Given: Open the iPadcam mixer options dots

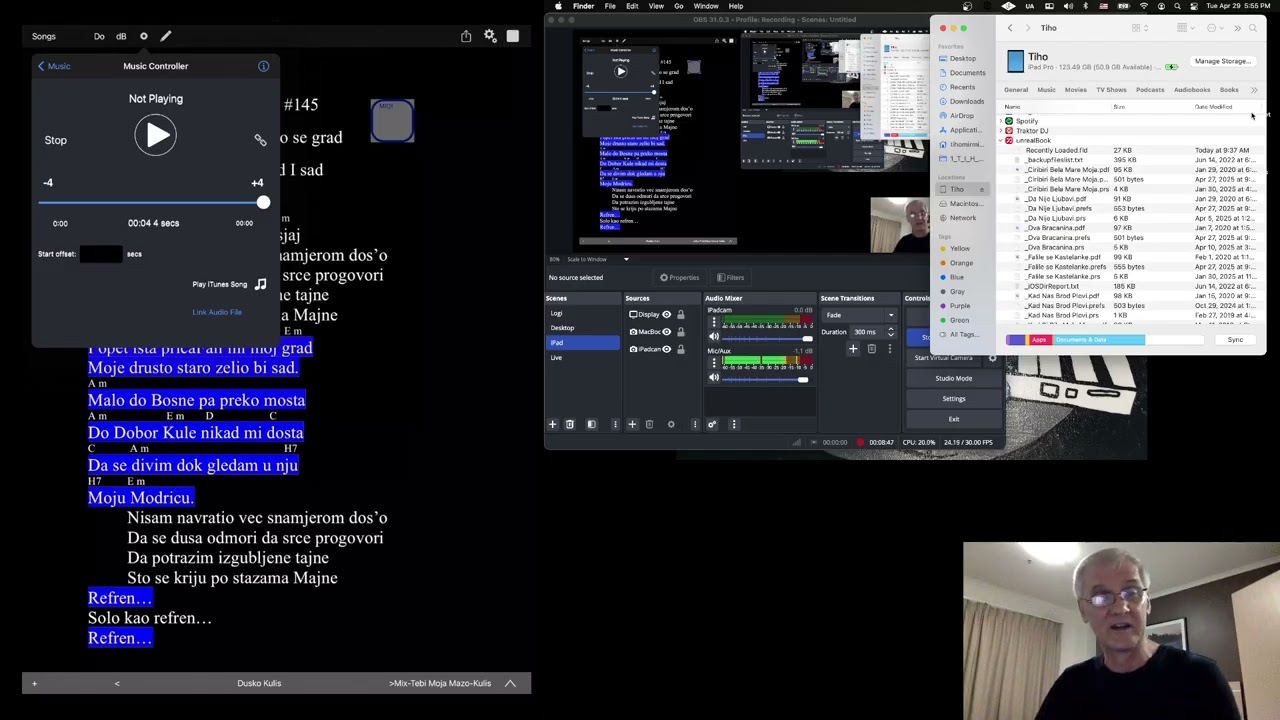Looking at the screenshot, I should point(714,321).
